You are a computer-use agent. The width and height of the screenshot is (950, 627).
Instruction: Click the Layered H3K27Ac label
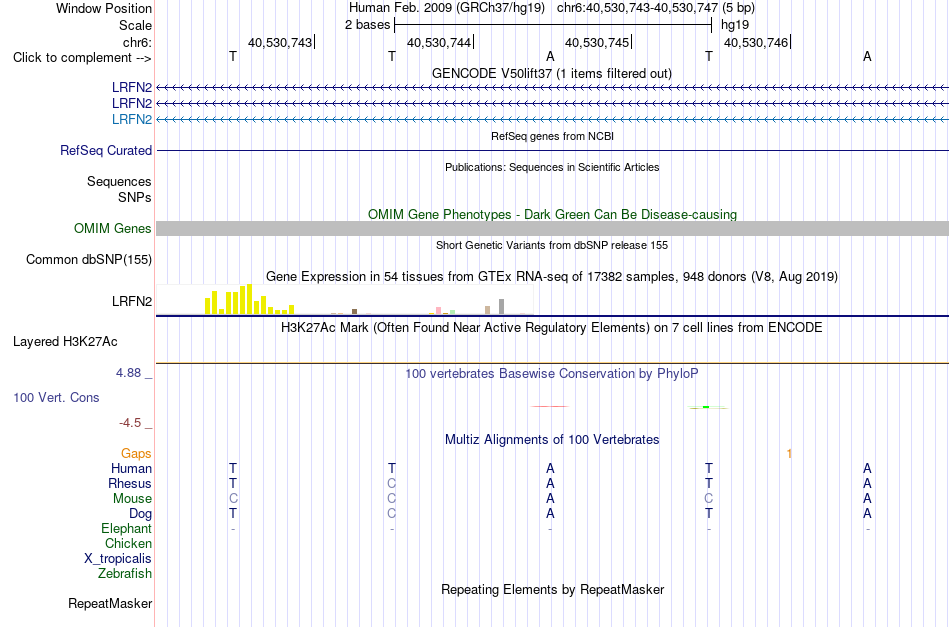click(65, 342)
